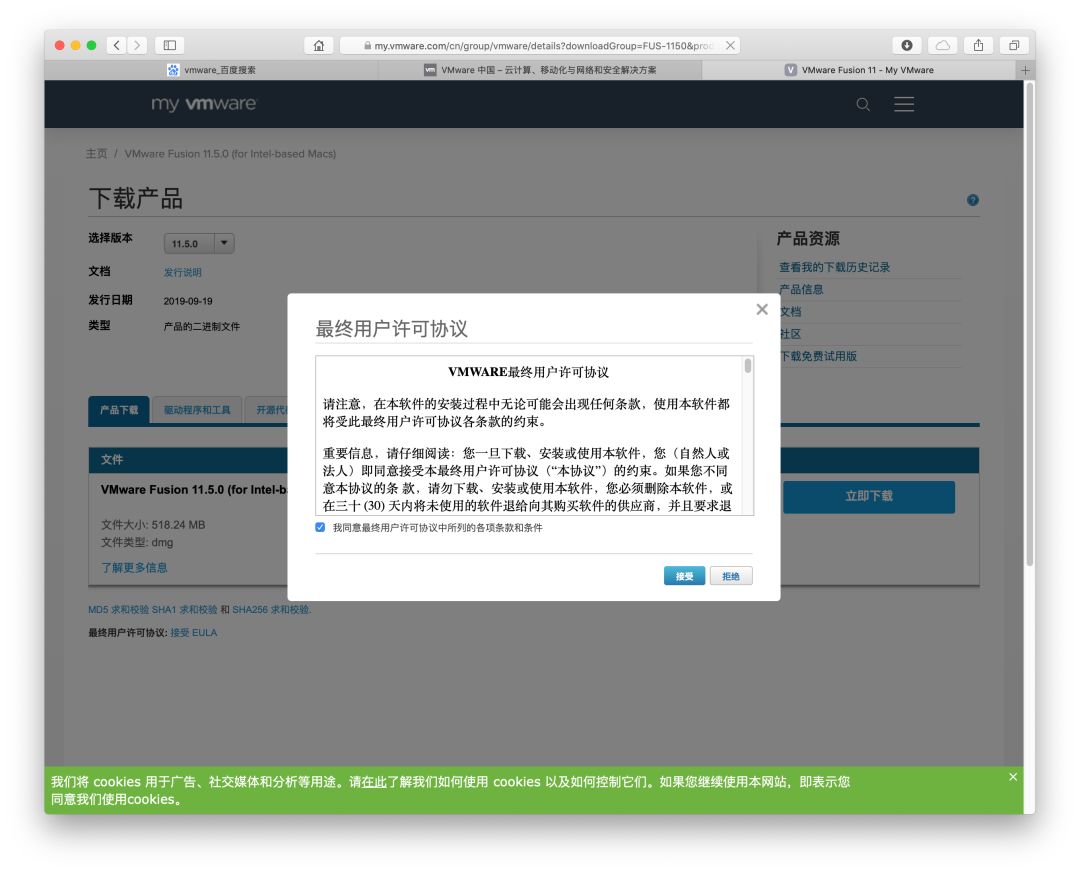1080x873 pixels.
Task: Toggle the EULA agreement checkbox
Action: point(320,528)
